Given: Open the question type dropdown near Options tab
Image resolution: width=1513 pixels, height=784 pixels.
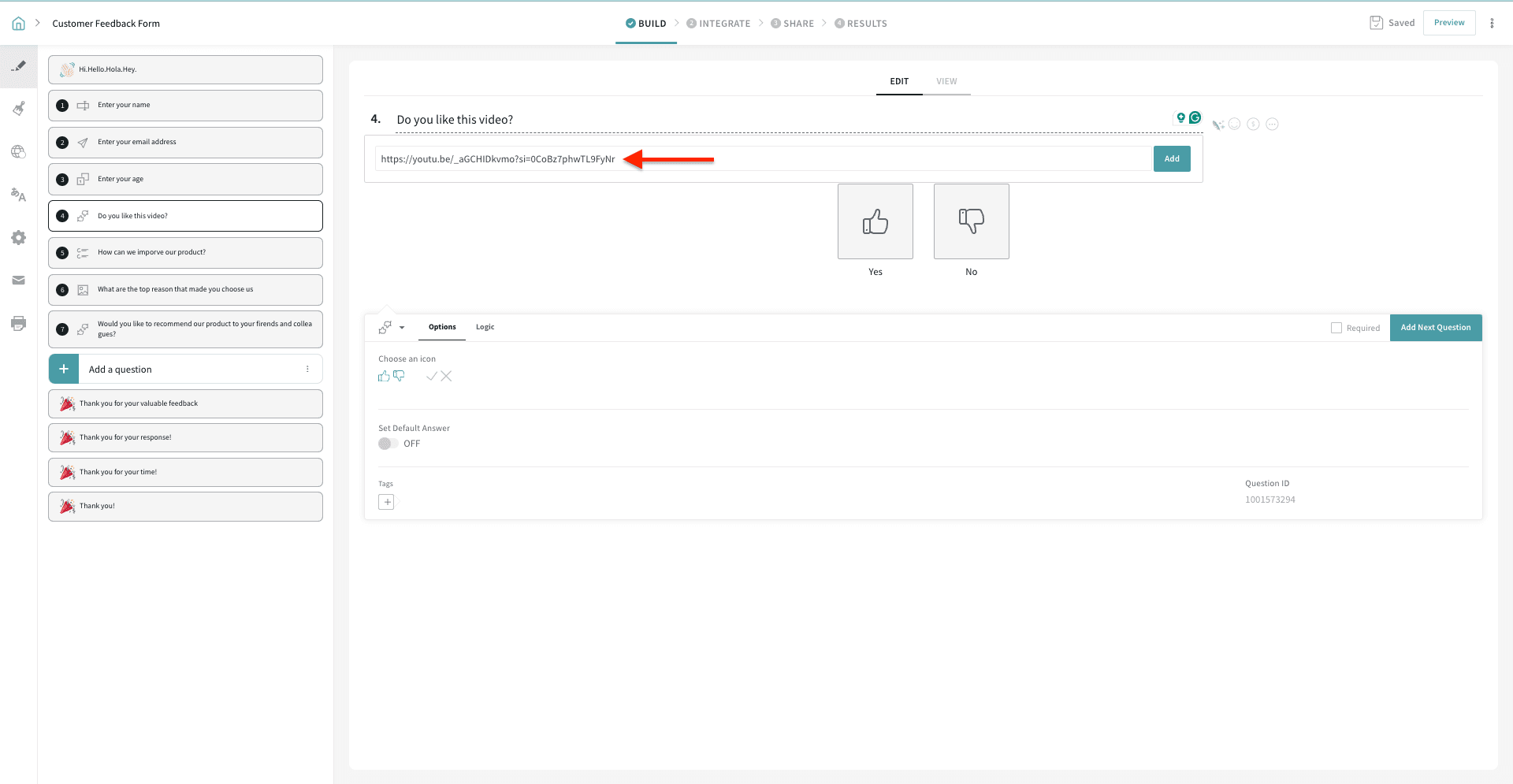Looking at the screenshot, I should 401,327.
